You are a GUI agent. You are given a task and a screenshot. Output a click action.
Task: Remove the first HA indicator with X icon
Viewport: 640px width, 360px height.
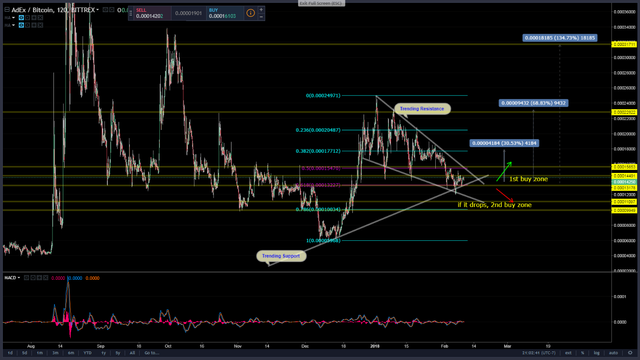[40, 18]
